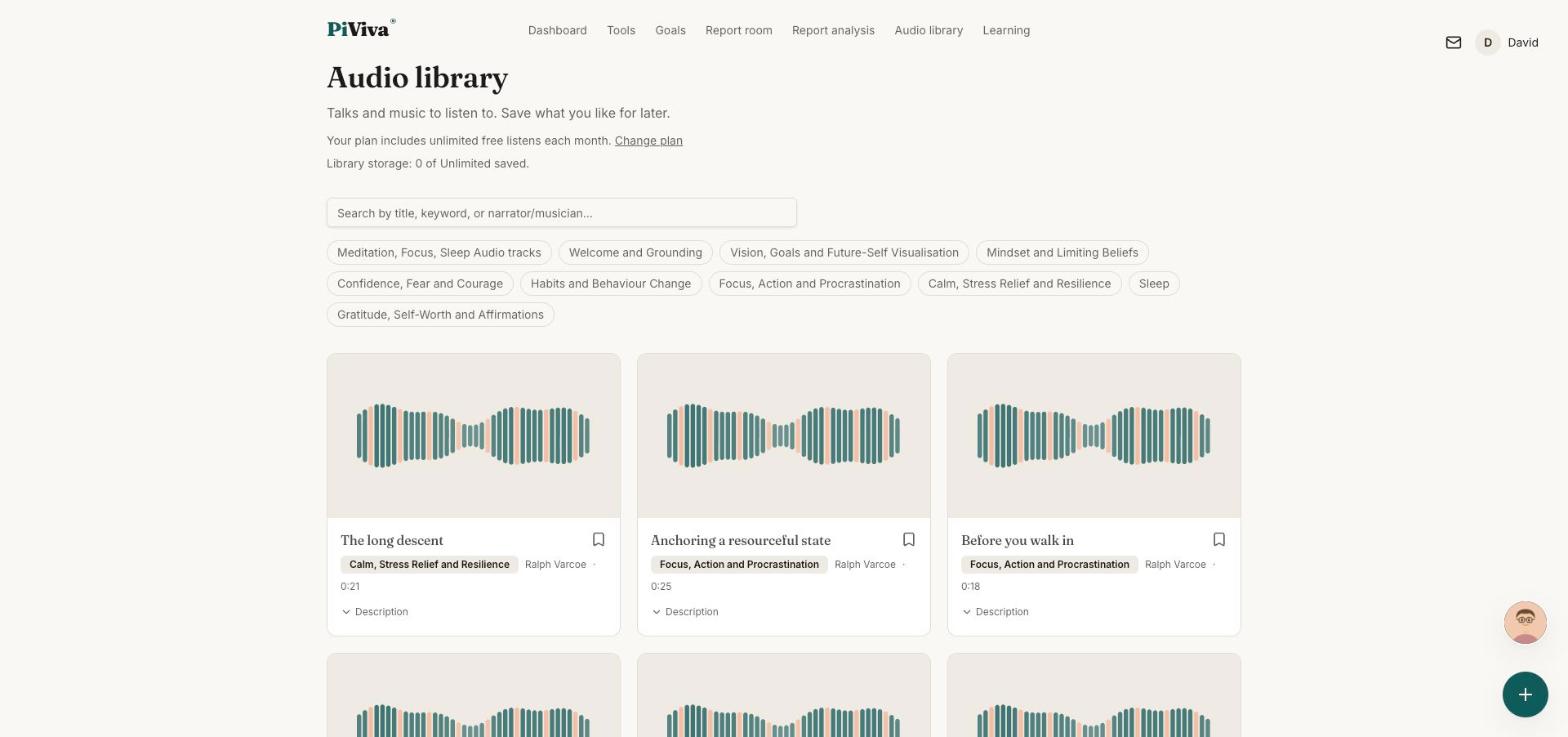Filter by Calm, Stress Relief and Resilience chip
The height and width of the screenshot is (737, 1568).
pos(1019,284)
